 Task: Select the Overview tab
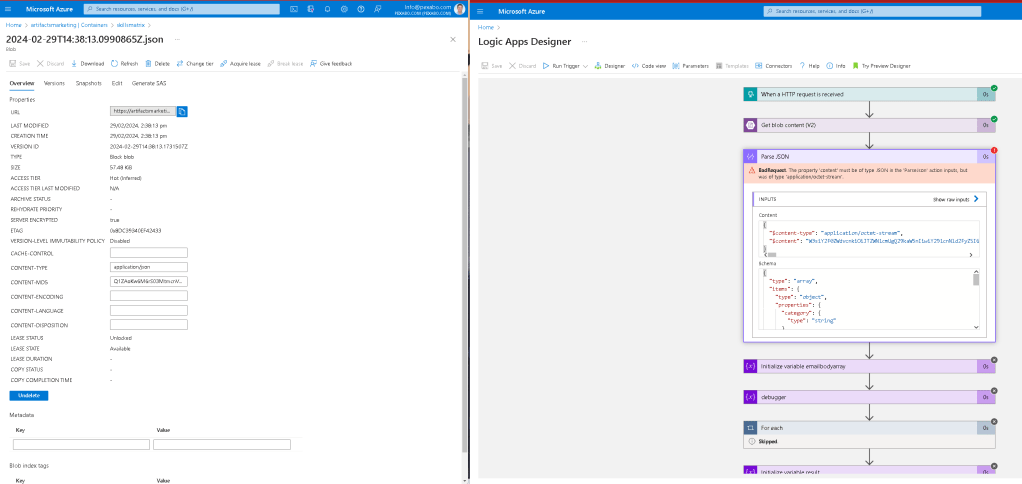tap(22, 83)
